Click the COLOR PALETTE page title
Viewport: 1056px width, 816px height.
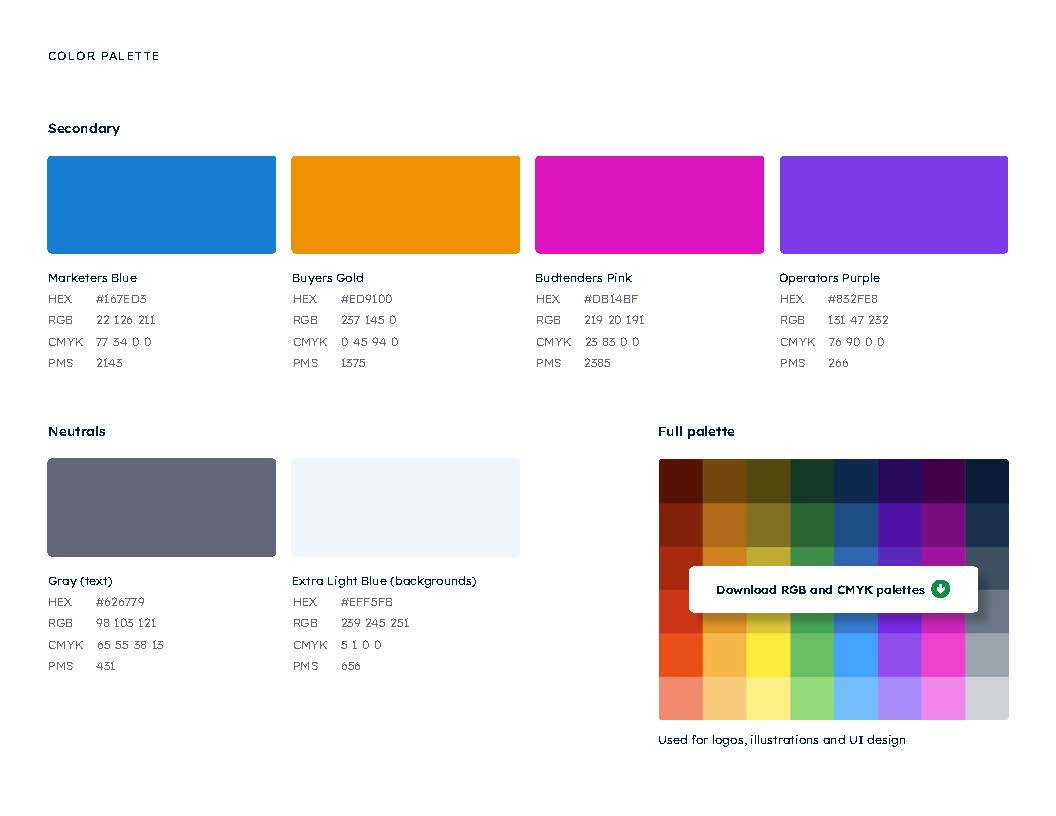[104, 56]
